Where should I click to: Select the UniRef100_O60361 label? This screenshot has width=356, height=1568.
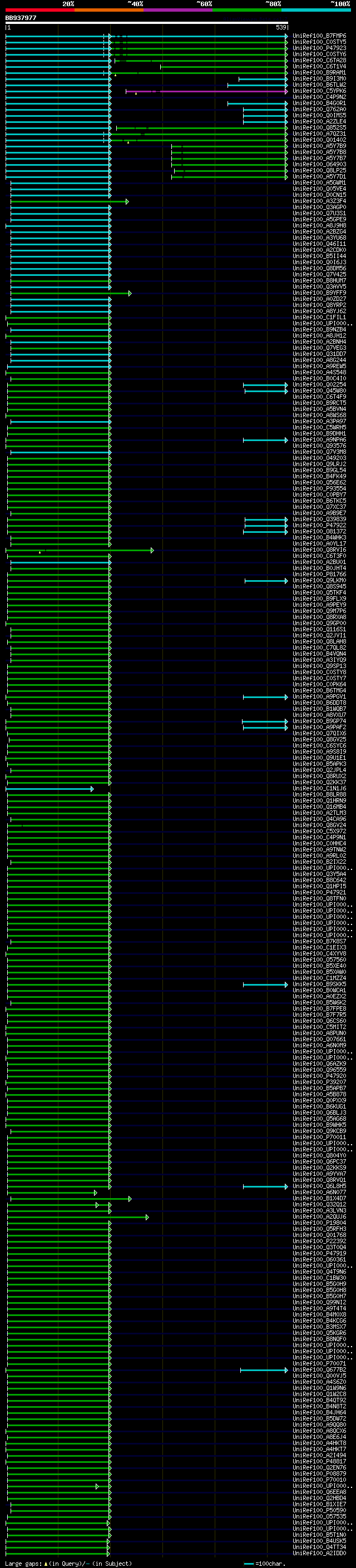point(319,1259)
